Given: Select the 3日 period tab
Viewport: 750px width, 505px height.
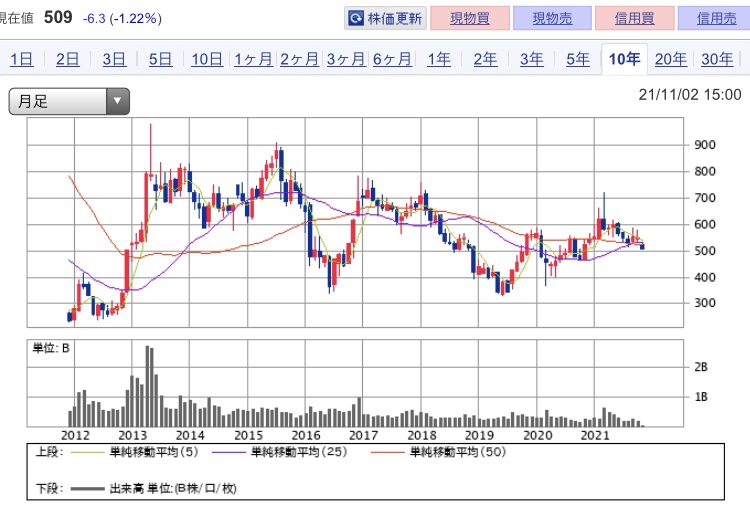Looking at the screenshot, I should (114, 59).
